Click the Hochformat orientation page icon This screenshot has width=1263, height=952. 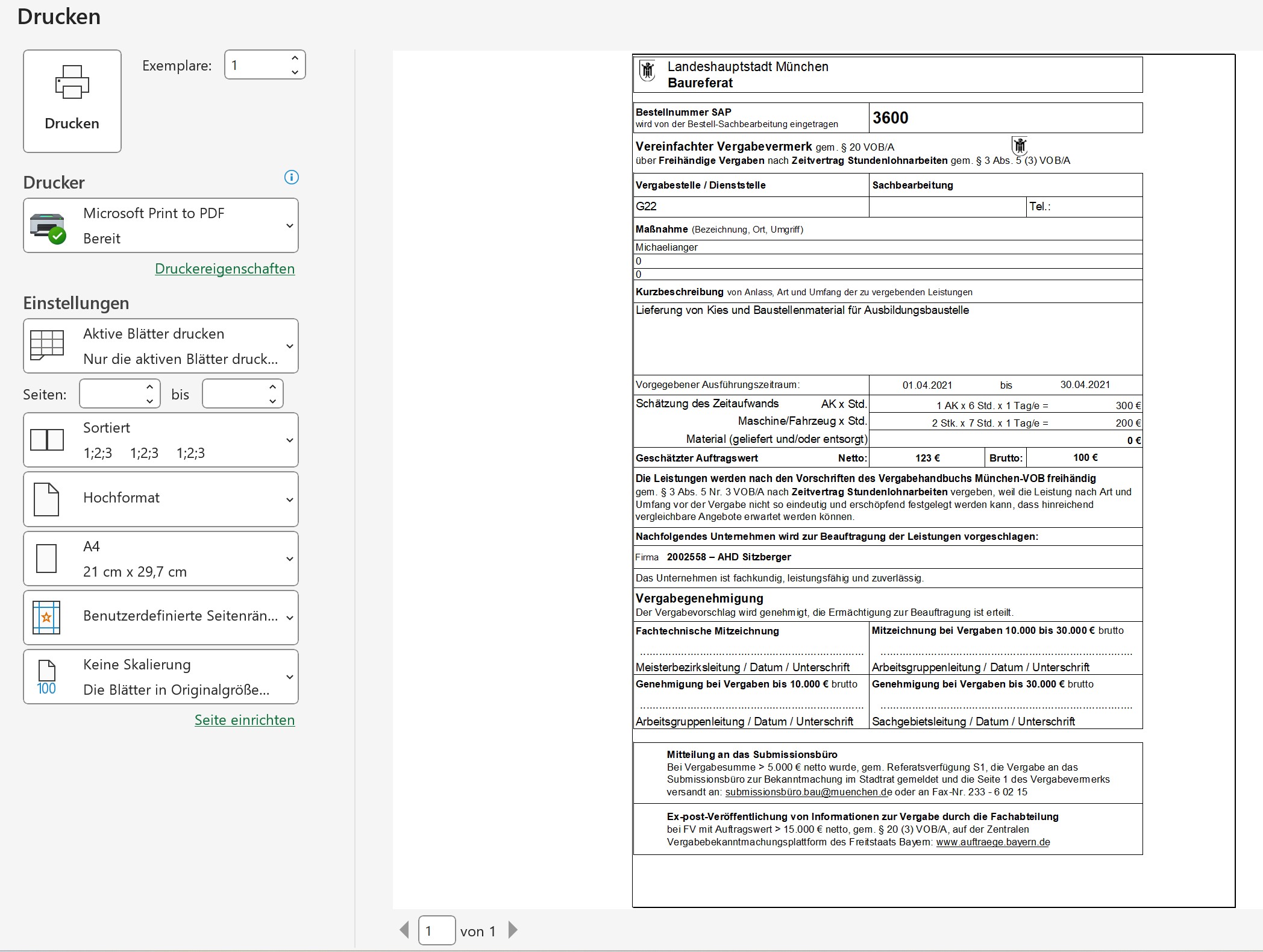click(46, 499)
